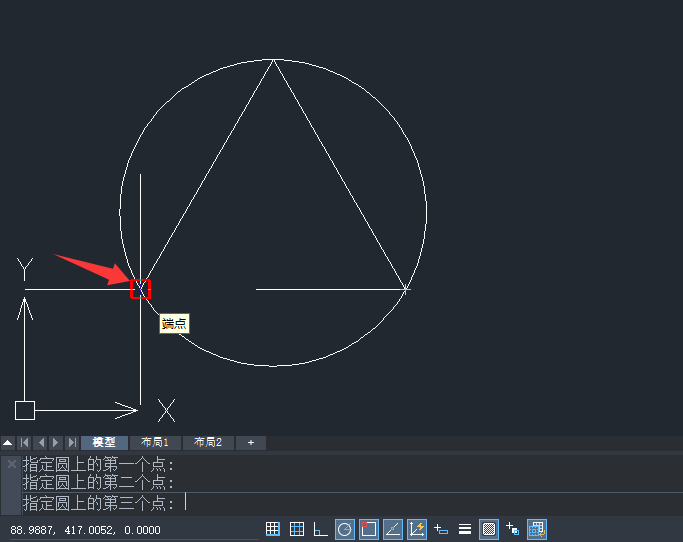Image resolution: width=683 pixels, height=542 pixels.
Task: Click command history line 指定圆上的第二个点
Action: [98, 482]
